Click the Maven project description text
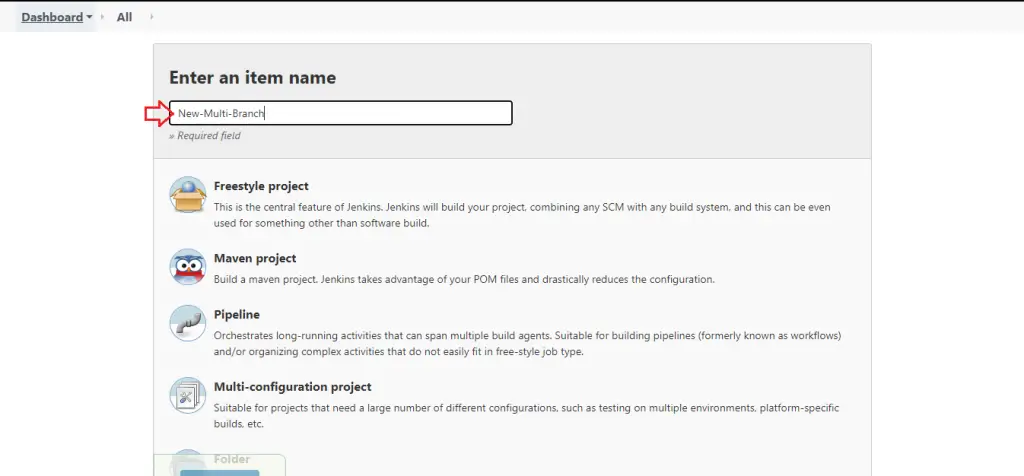Image resolution: width=1024 pixels, height=476 pixels. (464, 279)
